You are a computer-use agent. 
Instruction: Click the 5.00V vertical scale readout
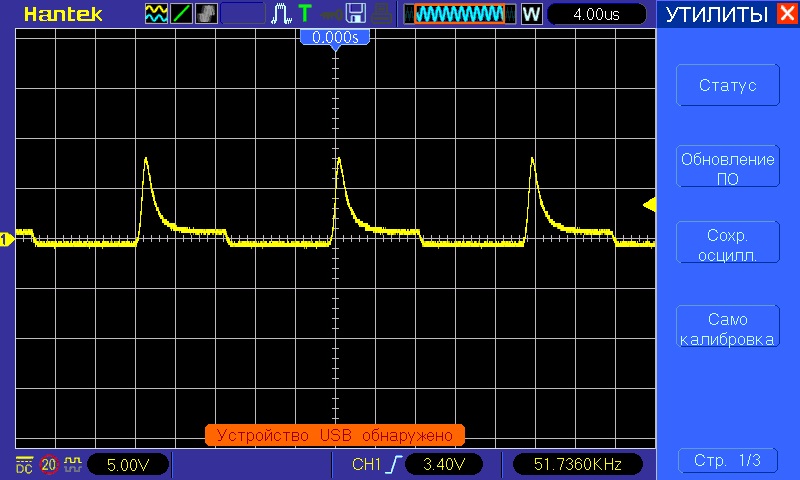click(x=127, y=464)
